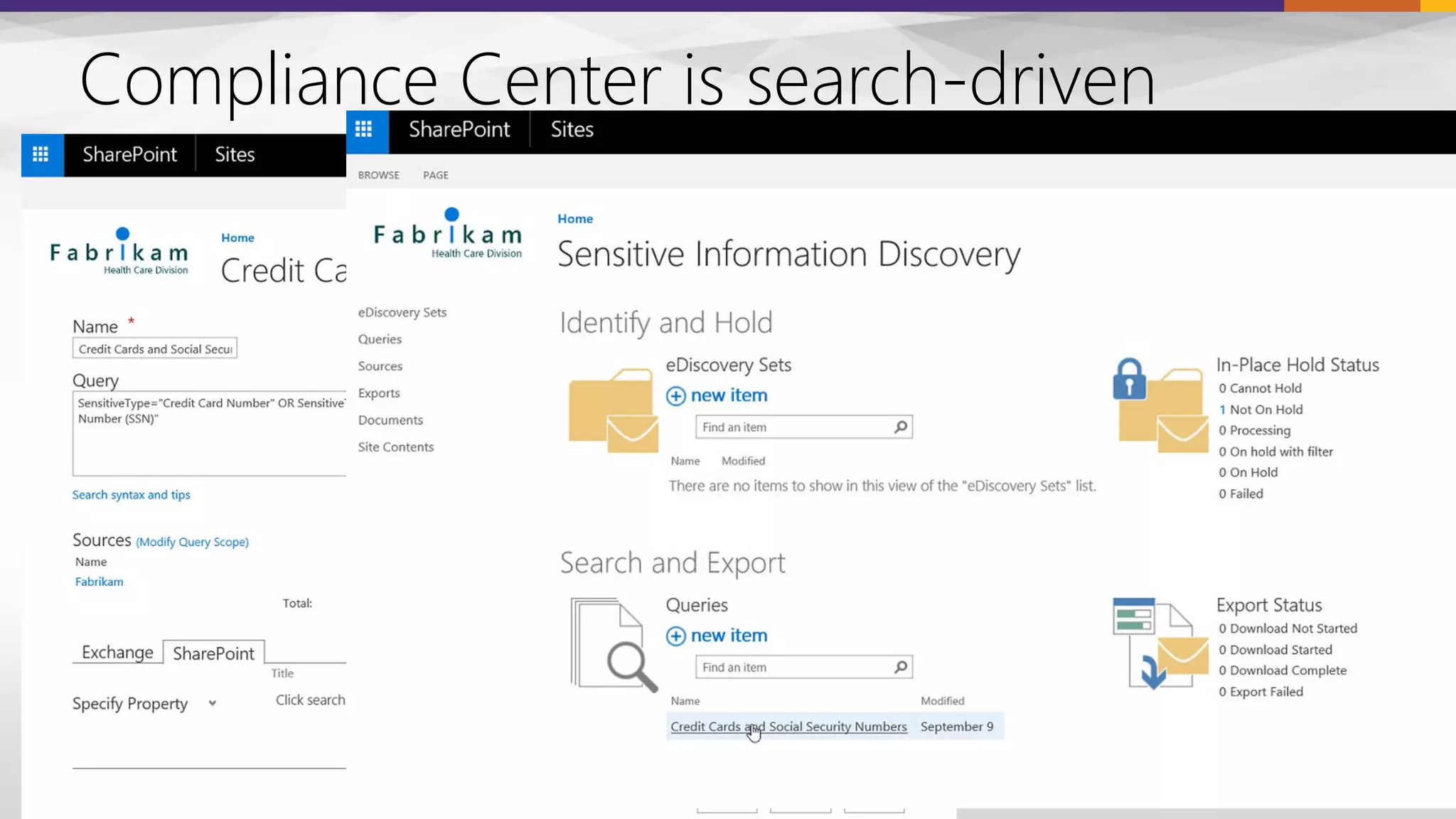This screenshot has height=819, width=1456.
Task: Click '0 Failed' hold status
Action: (x=1241, y=493)
